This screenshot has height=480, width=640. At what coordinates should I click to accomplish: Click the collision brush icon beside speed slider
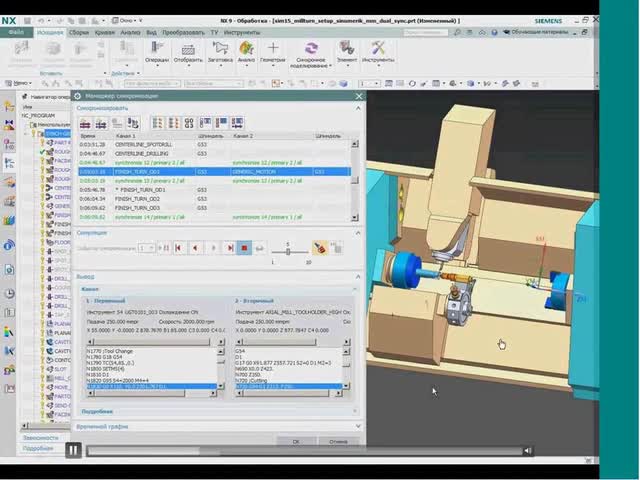[320, 248]
